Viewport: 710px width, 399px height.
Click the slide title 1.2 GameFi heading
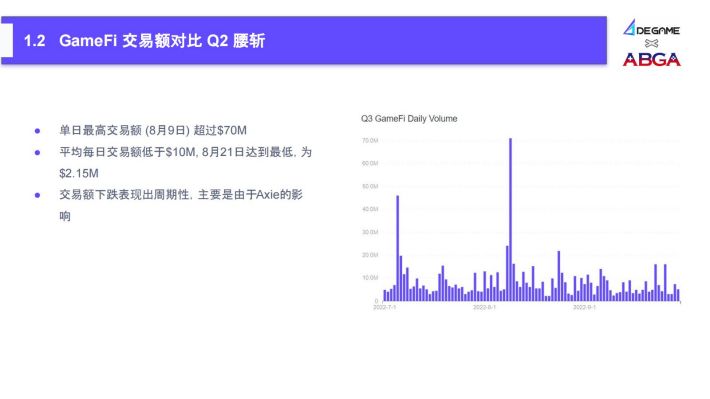[x=144, y=41]
